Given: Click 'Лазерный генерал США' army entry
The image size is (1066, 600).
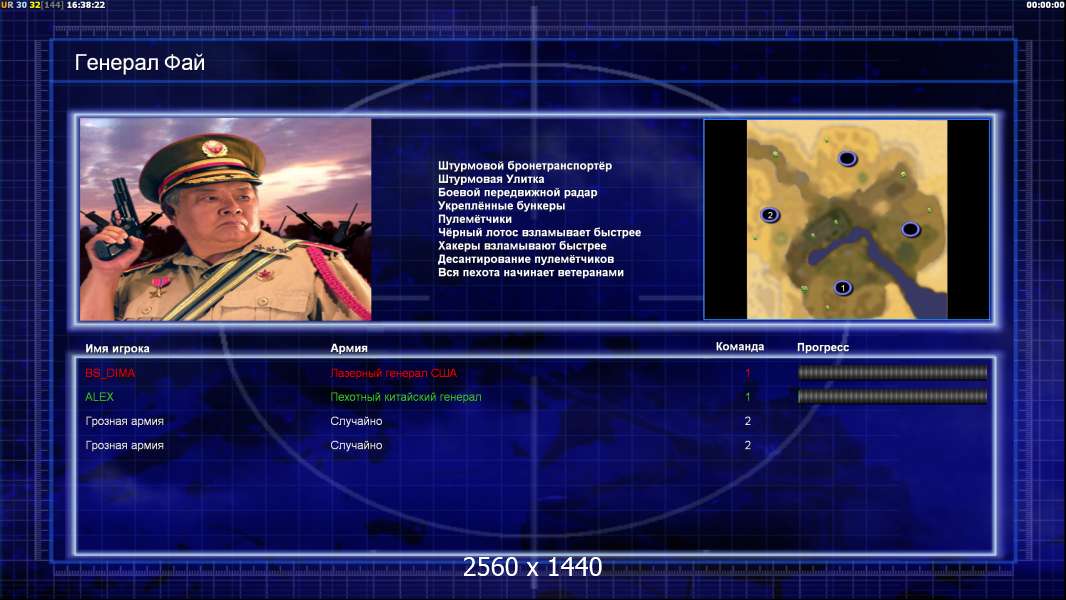Looking at the screenshot, I should [x=394, y=373].
